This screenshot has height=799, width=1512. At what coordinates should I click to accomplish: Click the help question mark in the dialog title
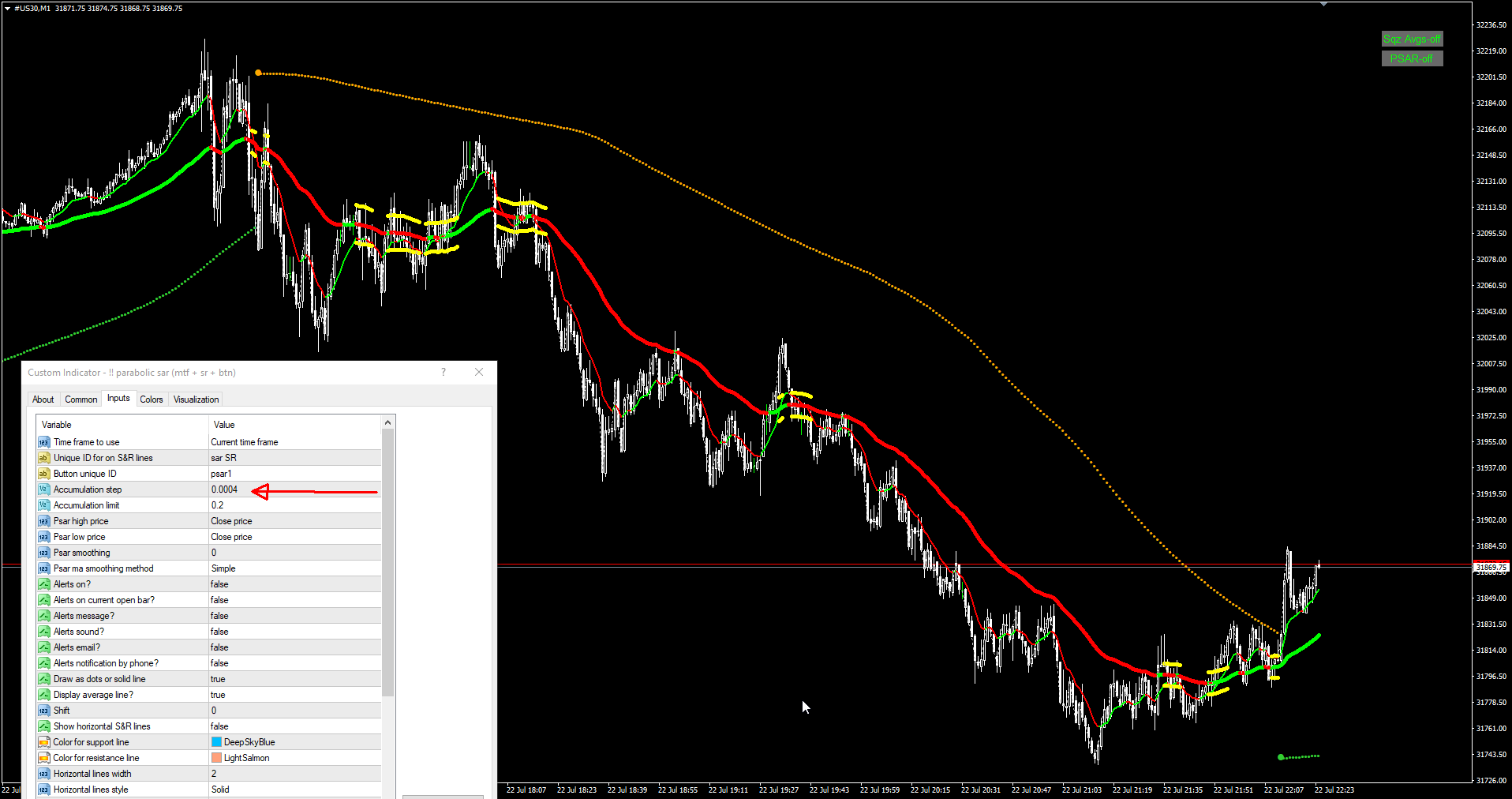click(x=443, y=372)
